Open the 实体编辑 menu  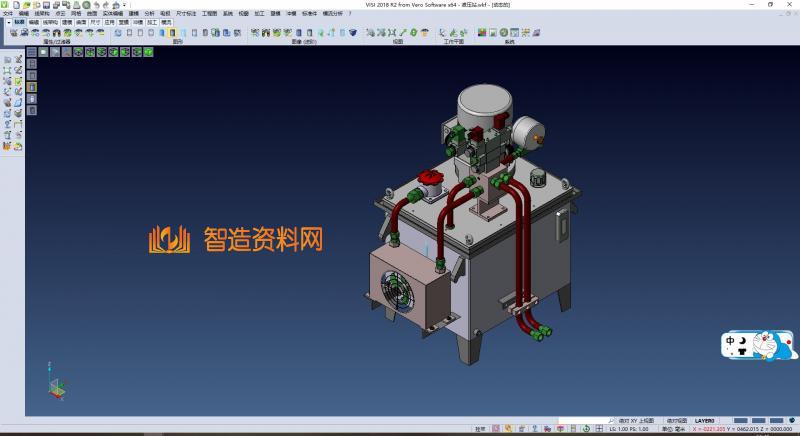coord(113,14)
